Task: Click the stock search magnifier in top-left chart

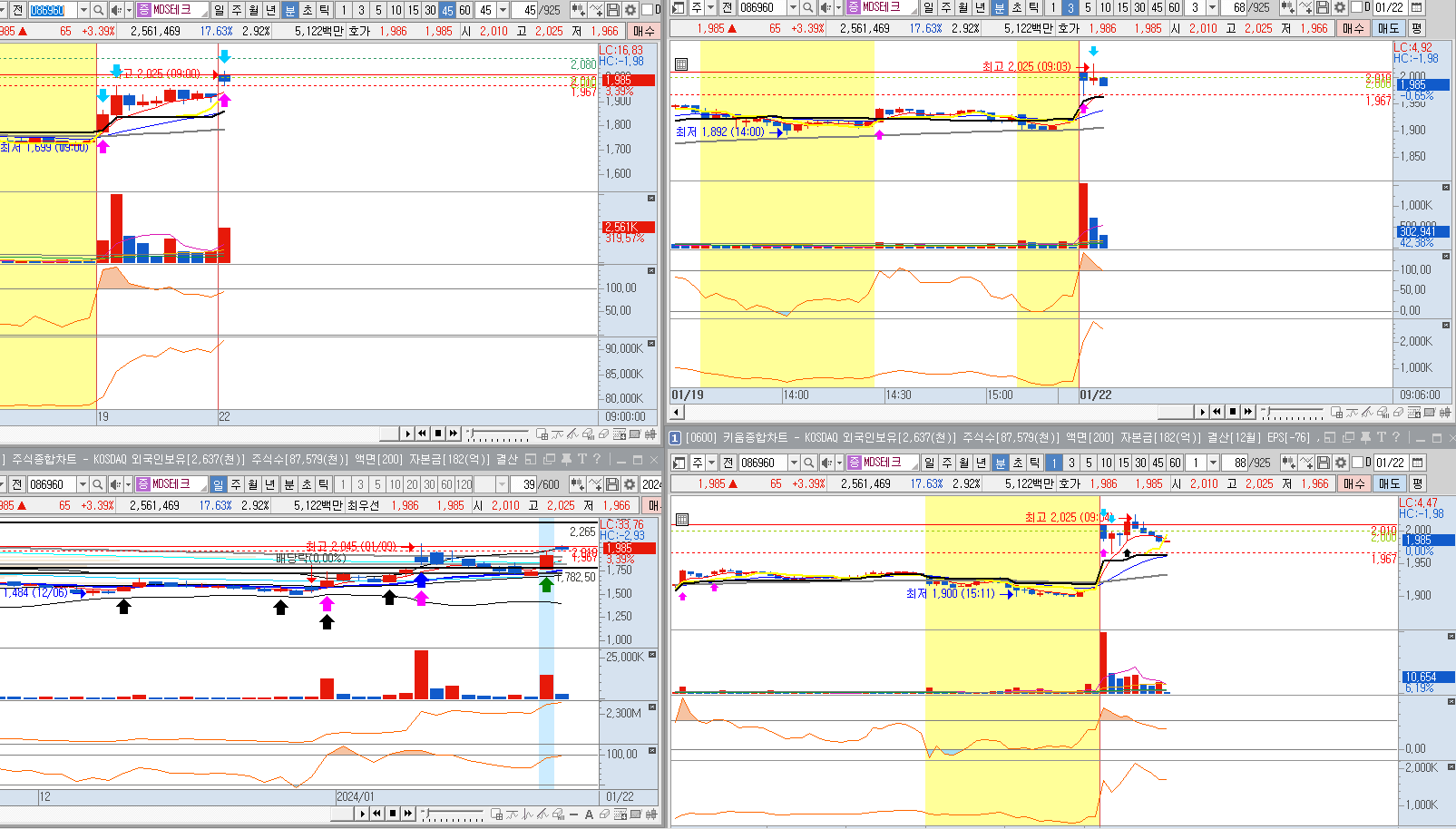Action: coord(99,10)
